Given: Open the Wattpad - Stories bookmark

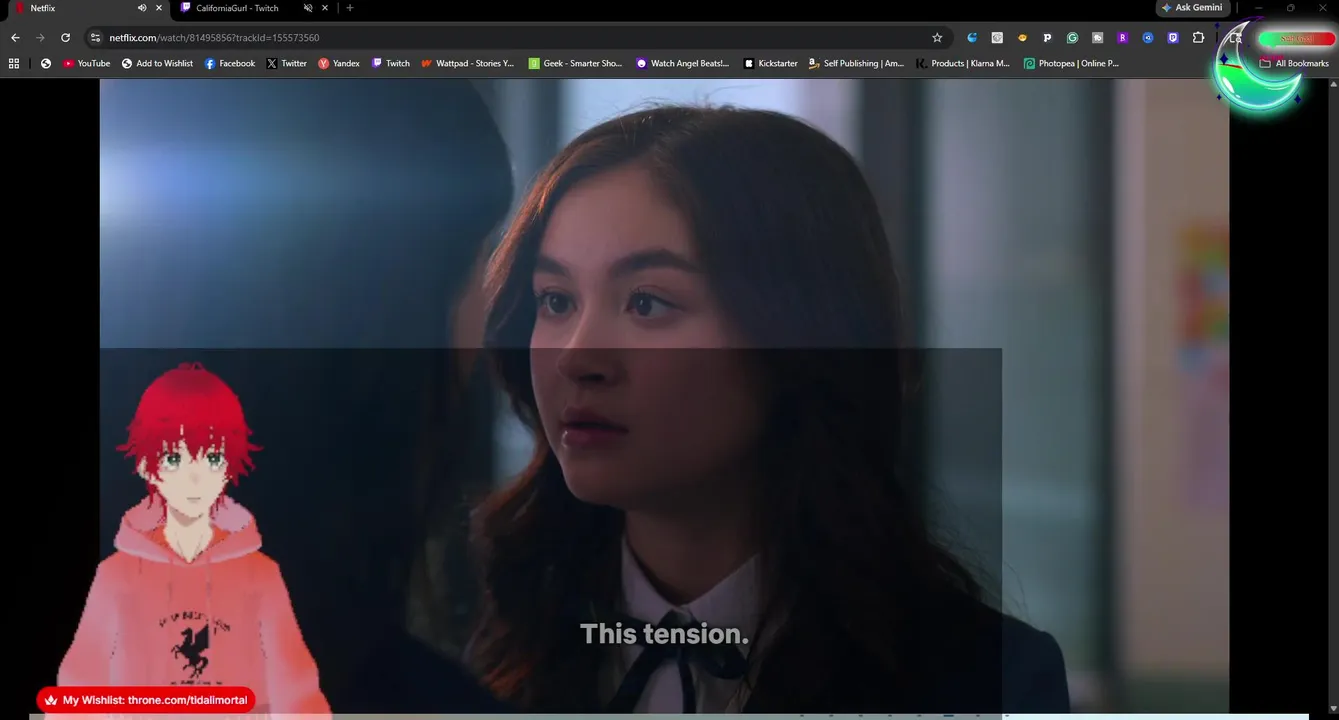Looking at the screenshot, I should coord(468,63).
